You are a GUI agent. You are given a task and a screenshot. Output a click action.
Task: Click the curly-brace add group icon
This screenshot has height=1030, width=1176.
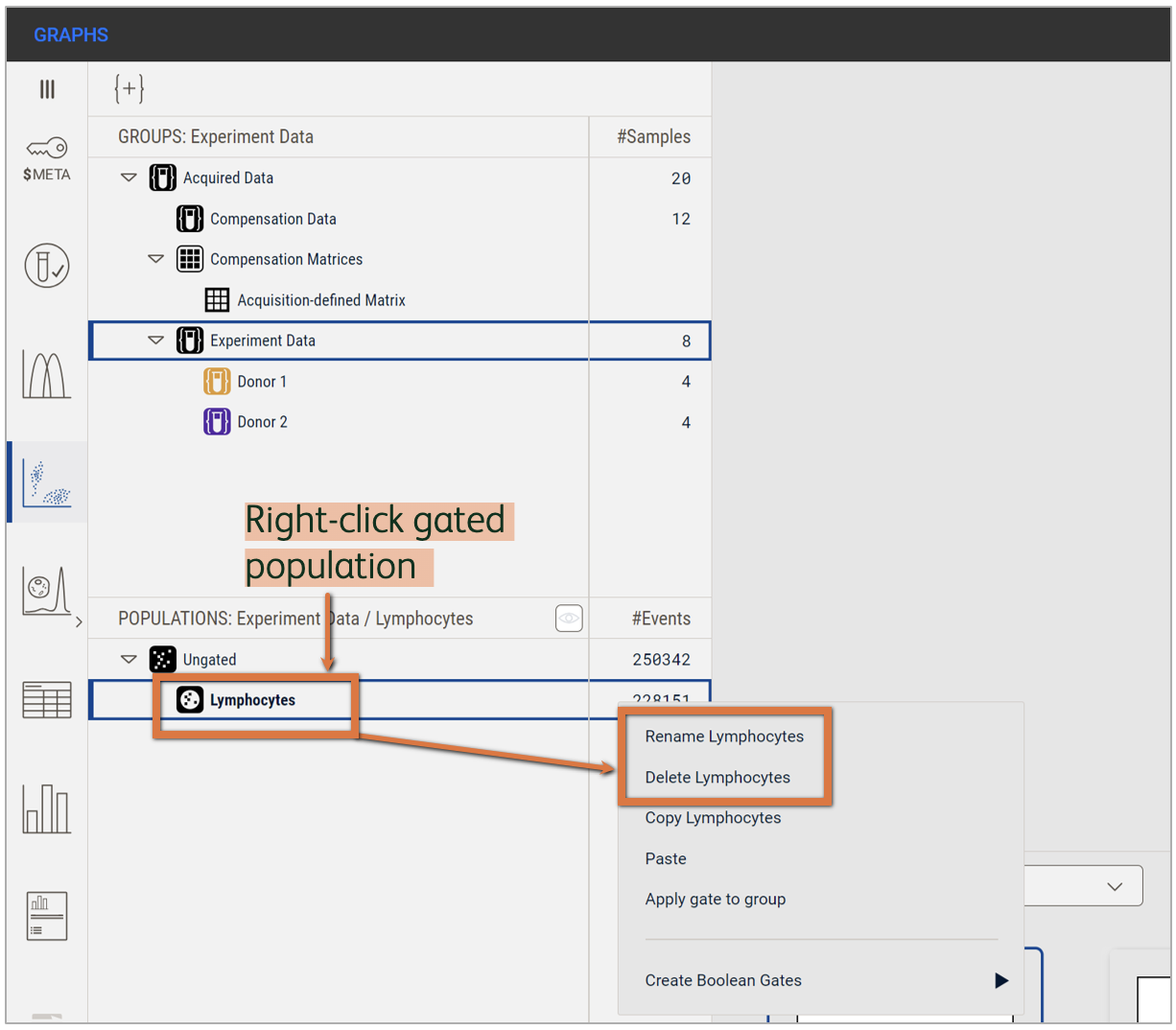pyautogui.click(x=129, y=89)
